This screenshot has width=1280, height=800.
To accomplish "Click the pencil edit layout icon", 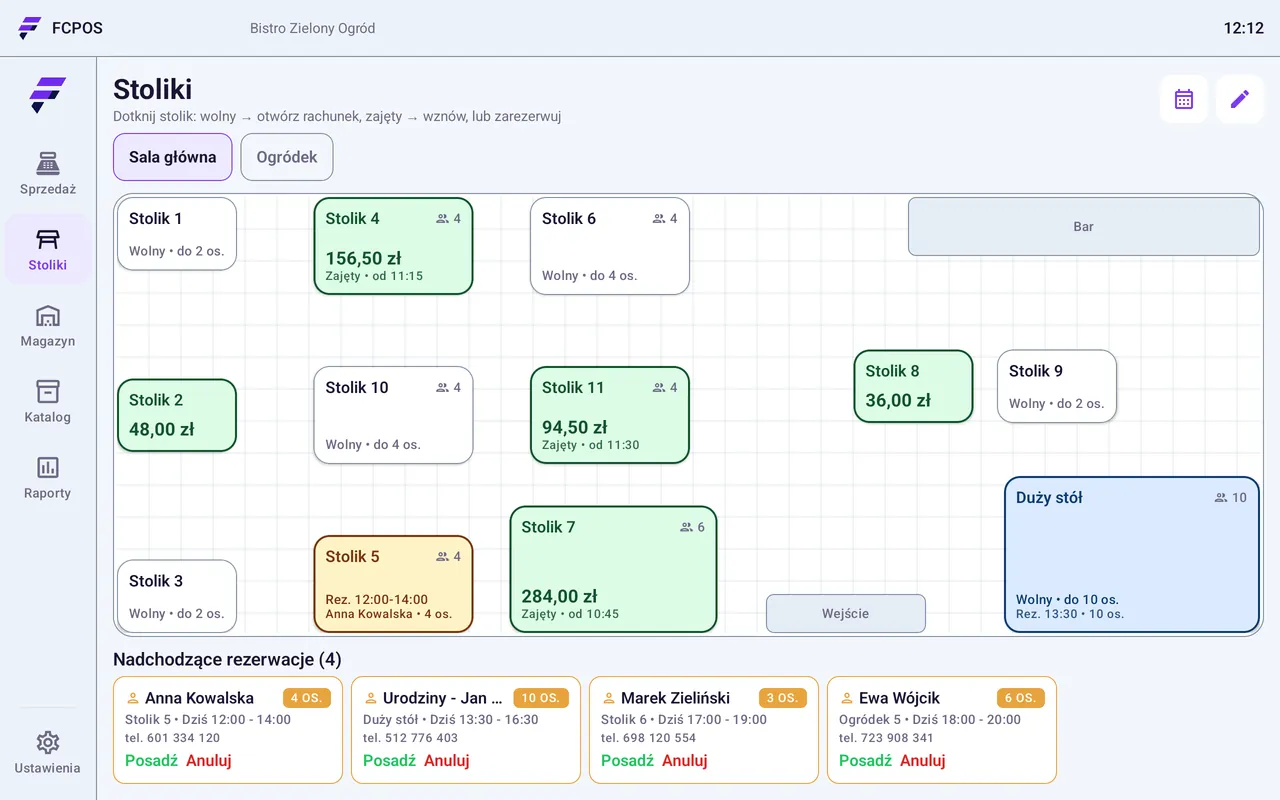I will (x=1240, y=99).
